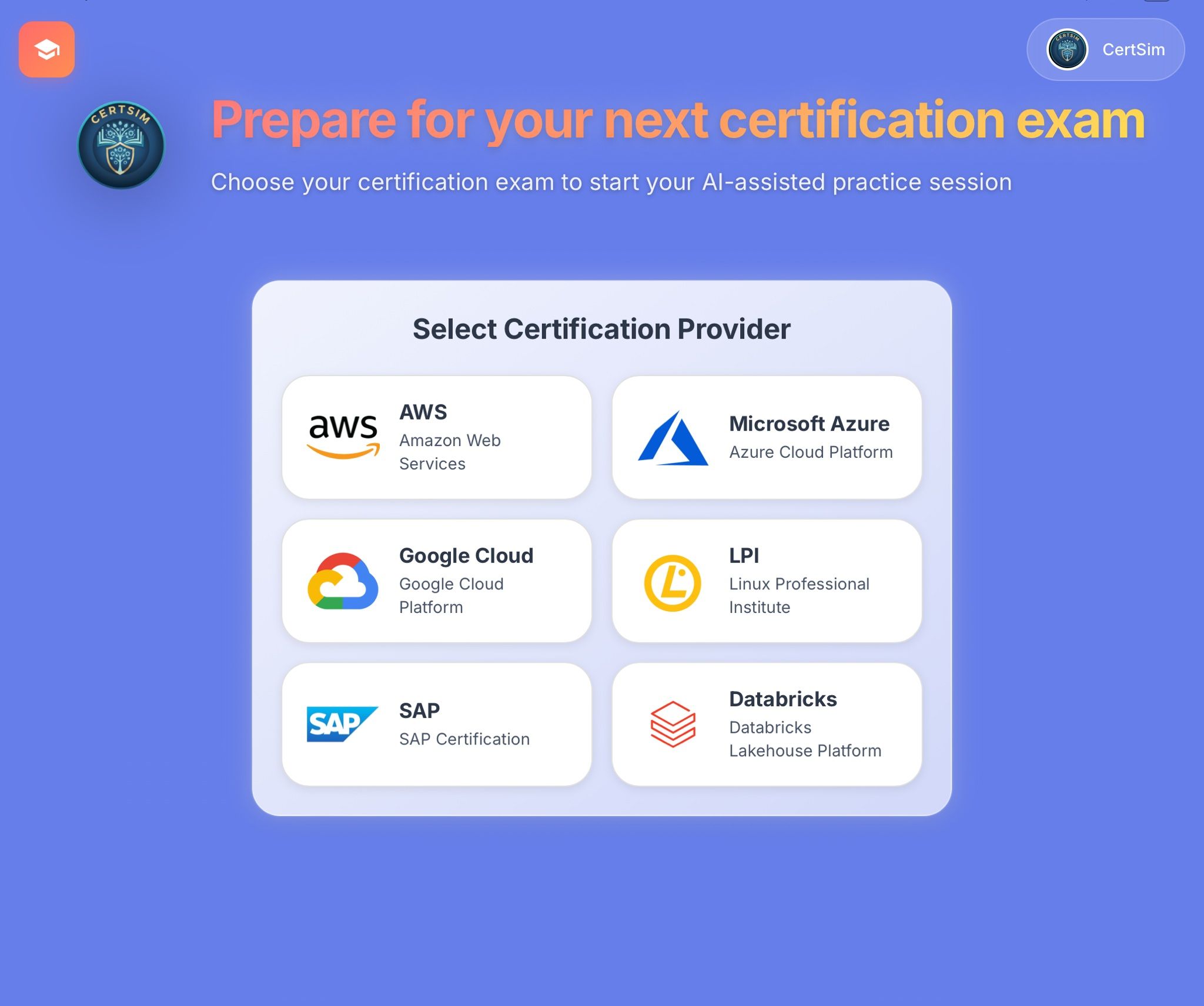The height and width of the screenshot is (1006, 1204).
Task: Select the AWS logo icon
Action: pos(343,437)
